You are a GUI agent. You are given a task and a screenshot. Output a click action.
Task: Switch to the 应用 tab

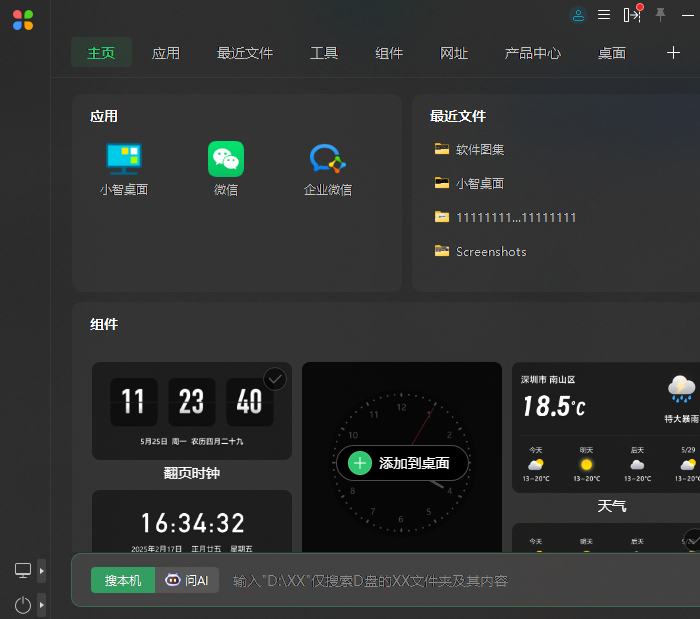coord(166,53)
